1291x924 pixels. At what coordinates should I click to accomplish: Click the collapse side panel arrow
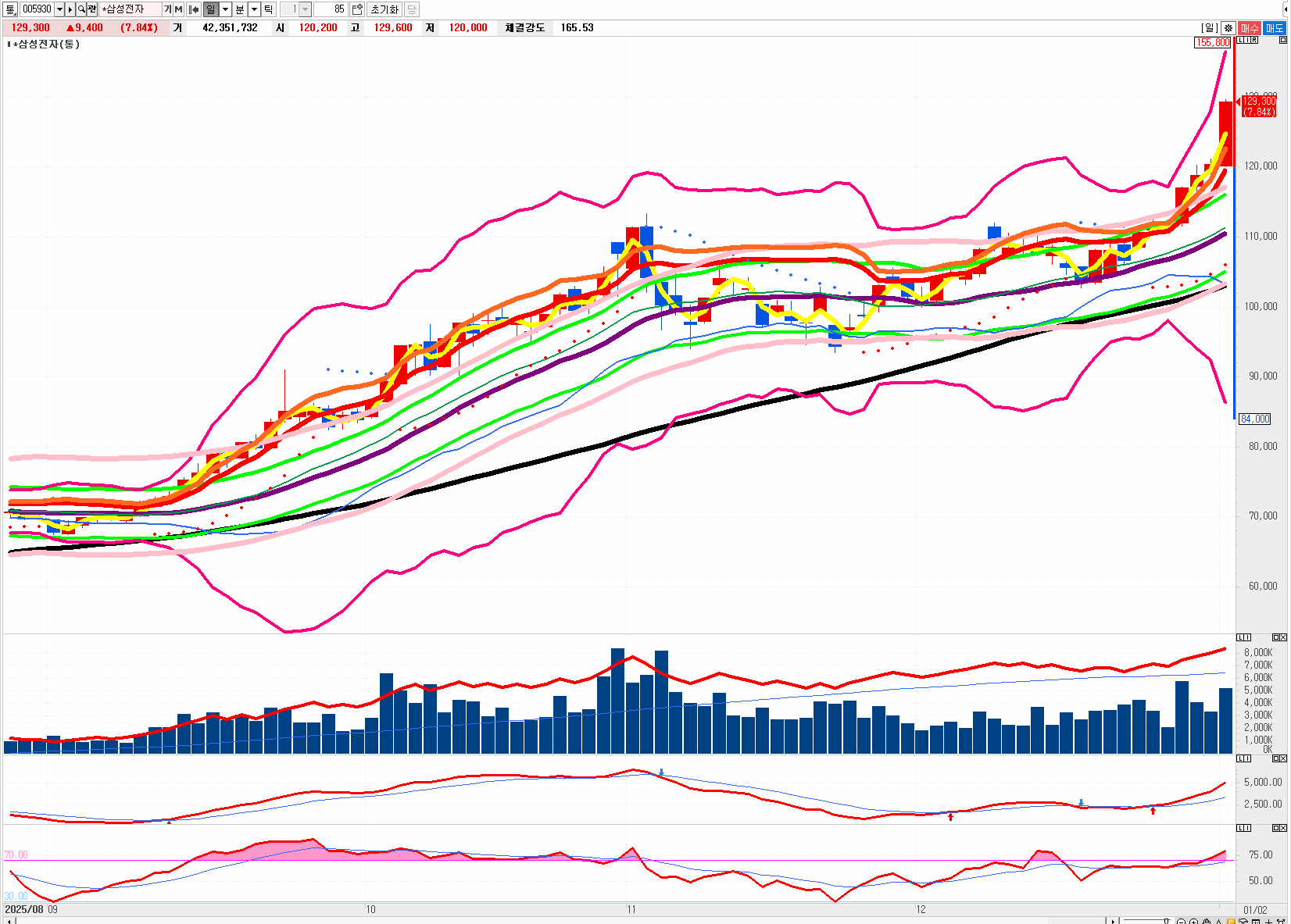tap(1286, 9)
